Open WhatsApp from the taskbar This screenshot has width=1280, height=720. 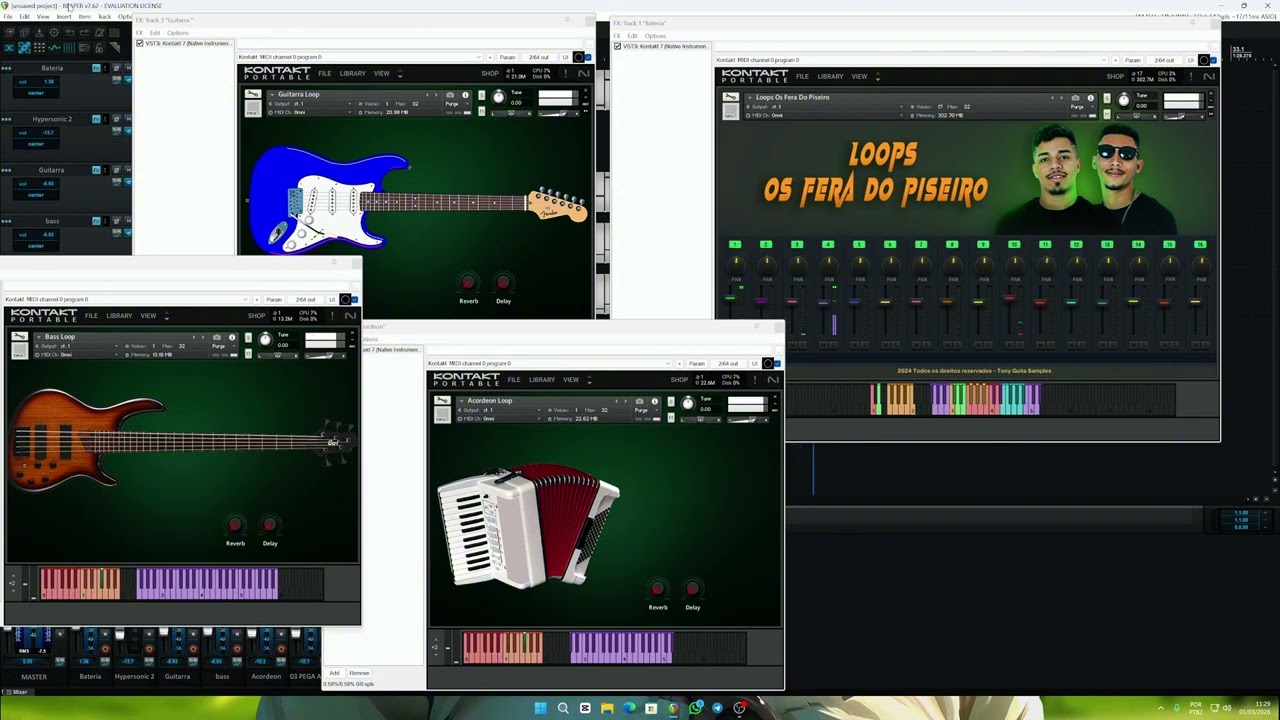[x=695, y=708]
